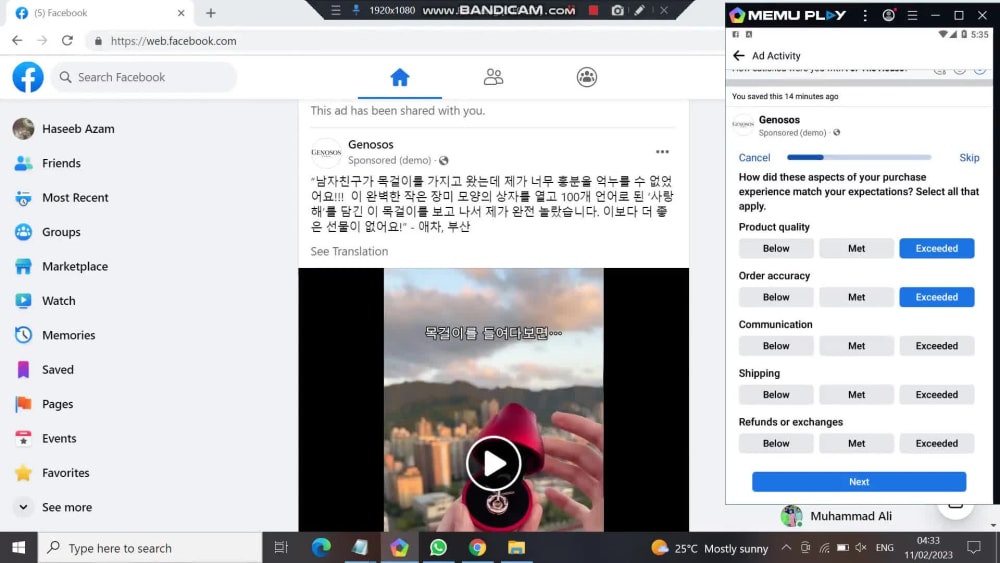
Task: Reload the browser page
Action: click(x=67, y=41)
